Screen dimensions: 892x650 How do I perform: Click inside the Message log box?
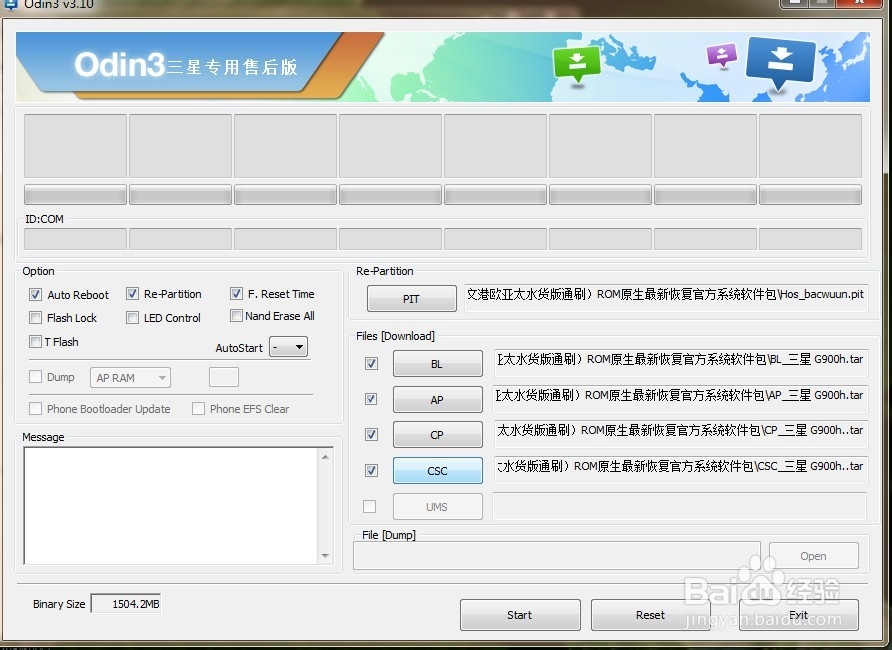pos(172,506)
